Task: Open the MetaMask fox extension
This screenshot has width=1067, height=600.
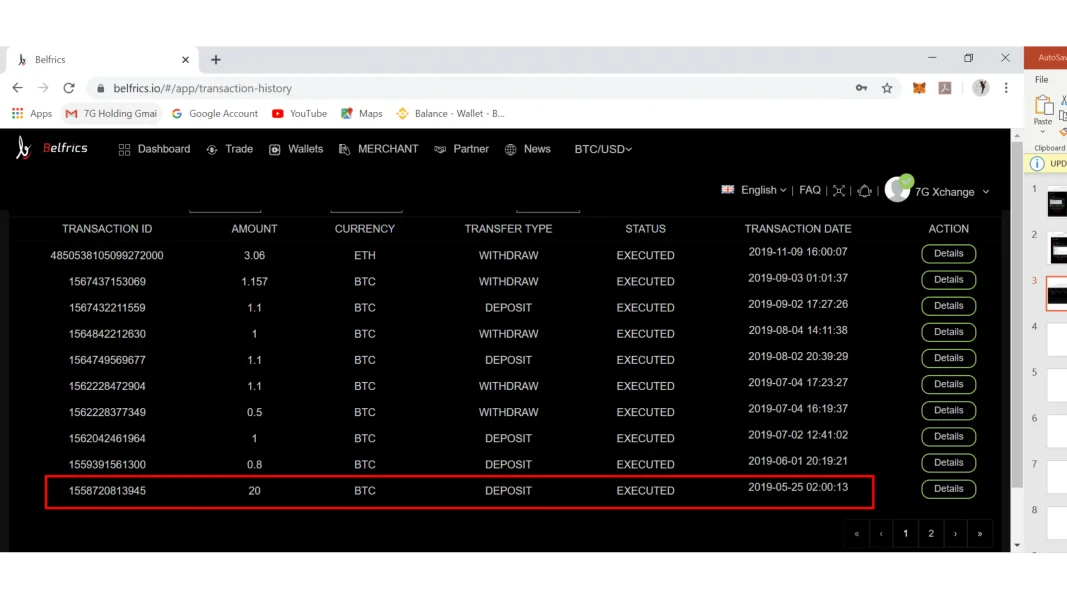Action: click(919, 88)
